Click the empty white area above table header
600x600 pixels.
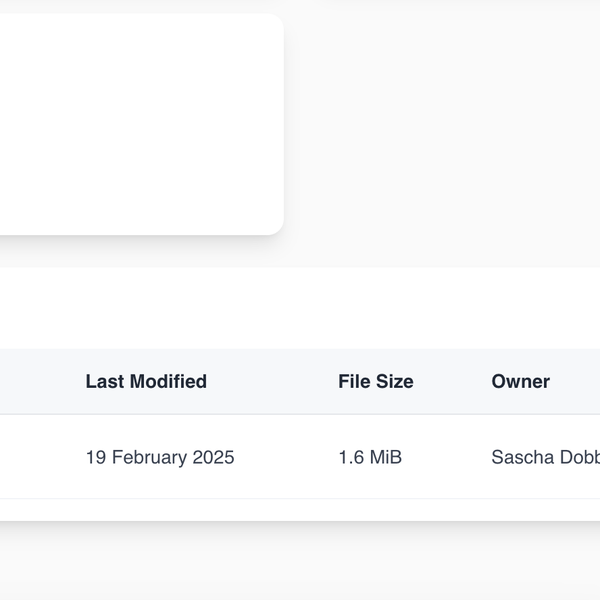[x=300, y=308]
